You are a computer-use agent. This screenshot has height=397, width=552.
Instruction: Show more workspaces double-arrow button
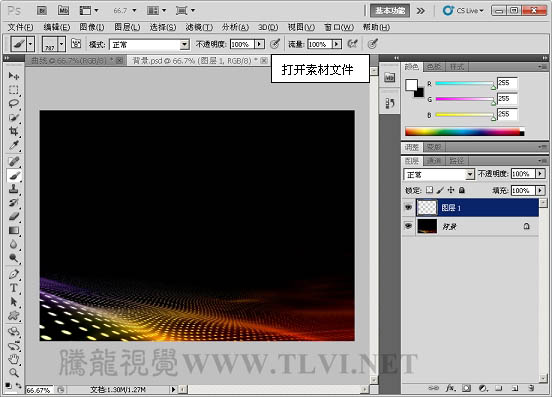tap(420, 11)
